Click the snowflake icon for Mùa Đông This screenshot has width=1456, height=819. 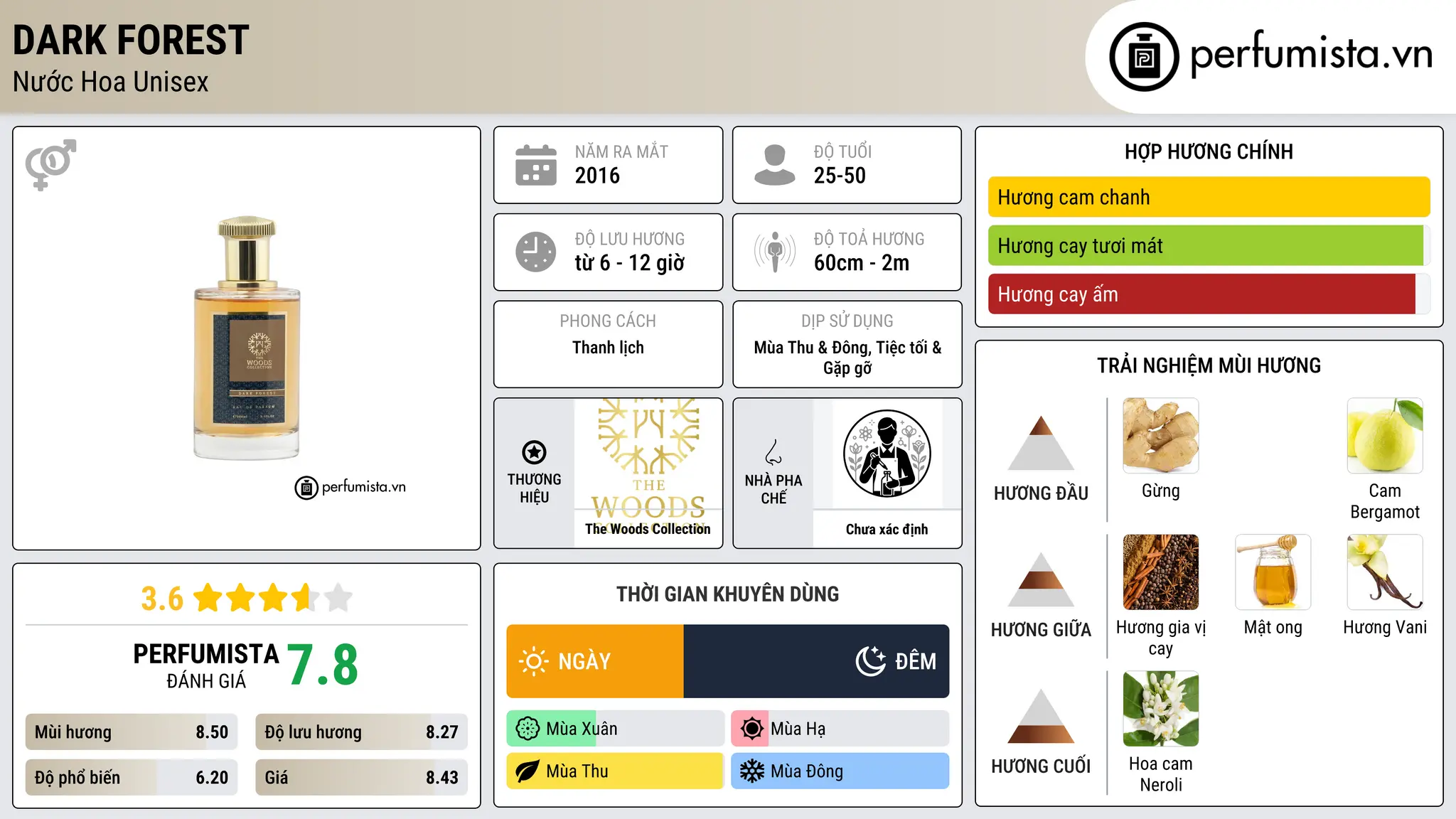pos(751,771)
